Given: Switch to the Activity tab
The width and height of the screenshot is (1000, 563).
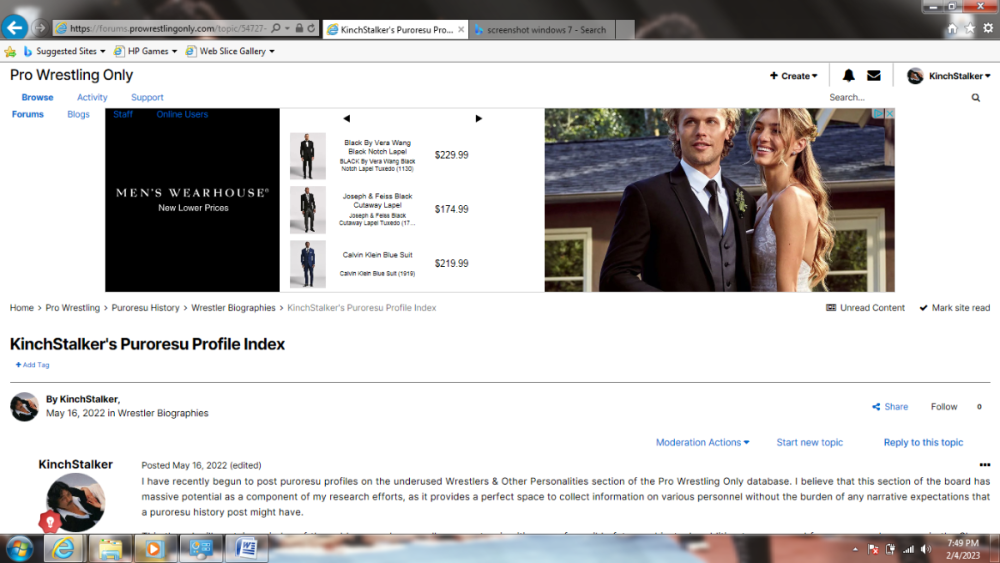Looking at the screenshot, I should pyautogui.click(x=92, y=98).
